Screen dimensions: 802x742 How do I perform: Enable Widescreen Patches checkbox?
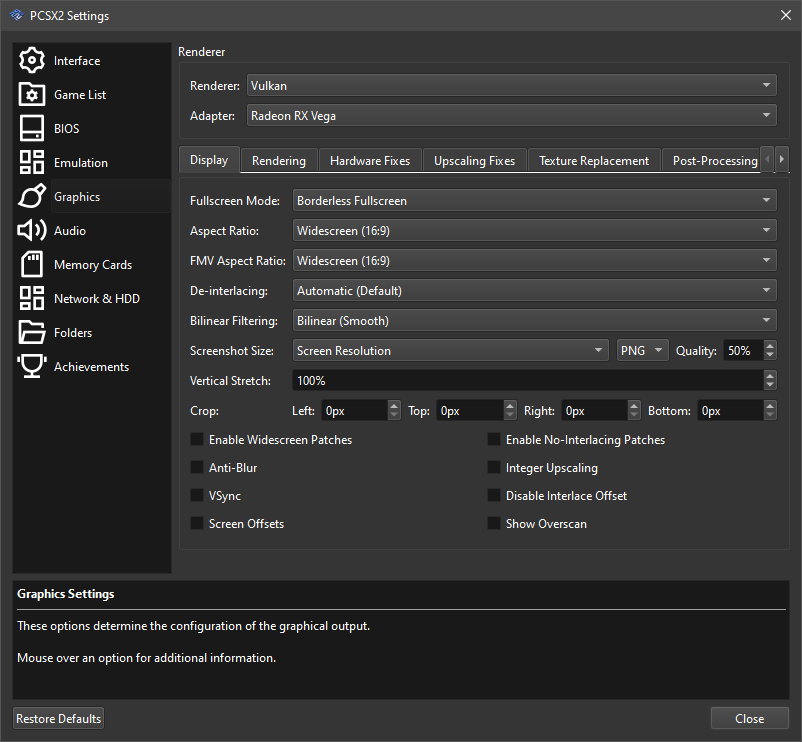pos(197,439)
